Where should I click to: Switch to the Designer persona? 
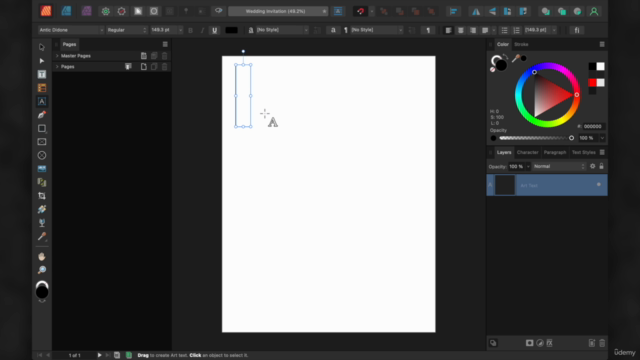[x=66, y=11]
